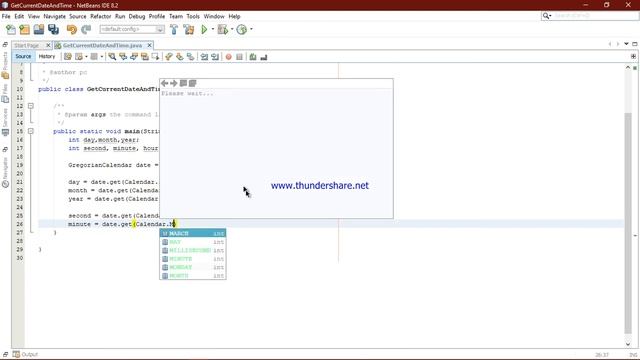Click the Stop Macro Recording icon

[x=240, y=57]
